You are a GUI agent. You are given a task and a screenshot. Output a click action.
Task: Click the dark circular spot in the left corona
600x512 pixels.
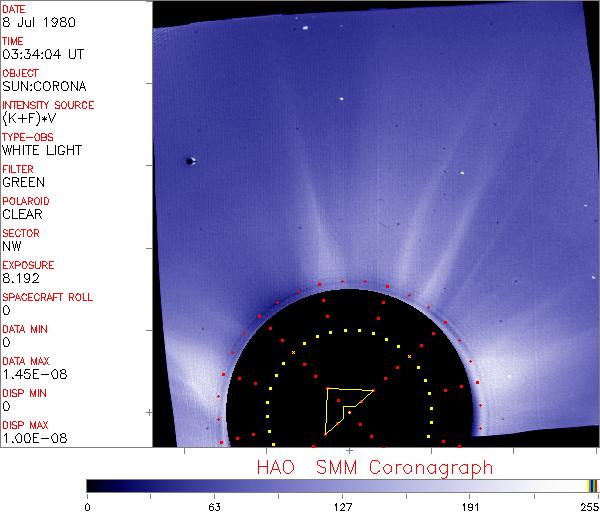190,161
